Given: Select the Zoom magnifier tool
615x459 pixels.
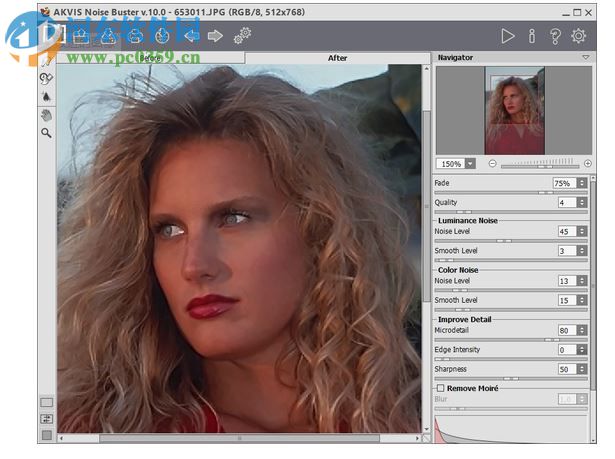Looking at the screenshot, I should [x=46, y=132].
